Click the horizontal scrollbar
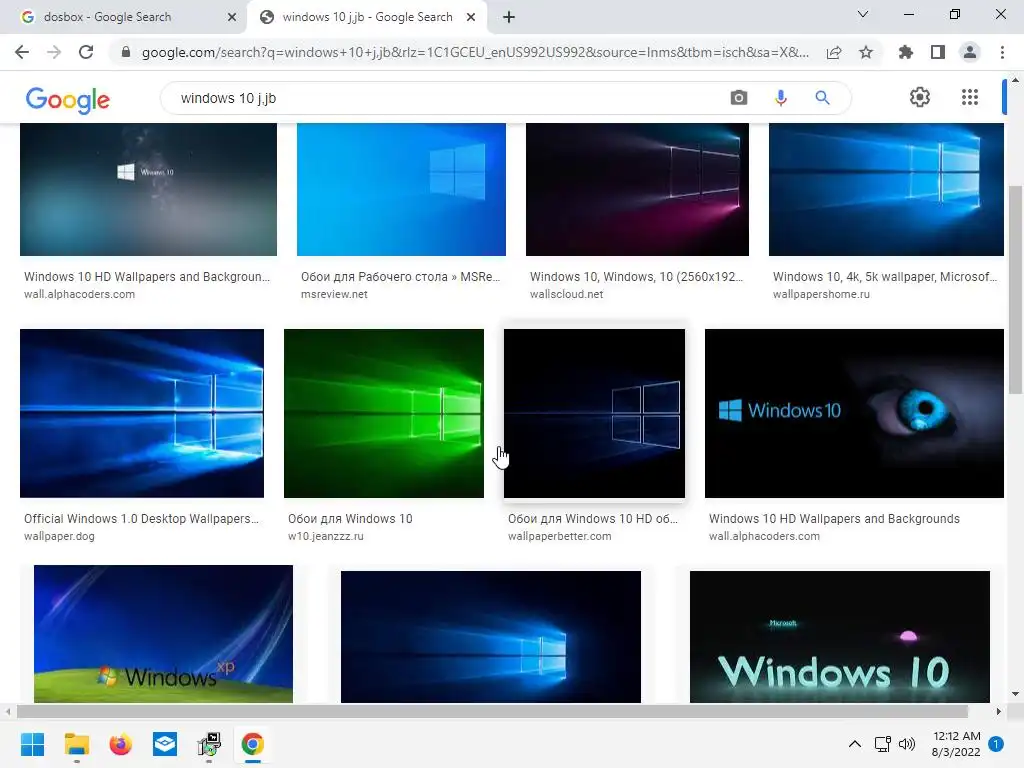Image resolution: width=1024 pixels, height=768 pixels. tap(492, 711)
